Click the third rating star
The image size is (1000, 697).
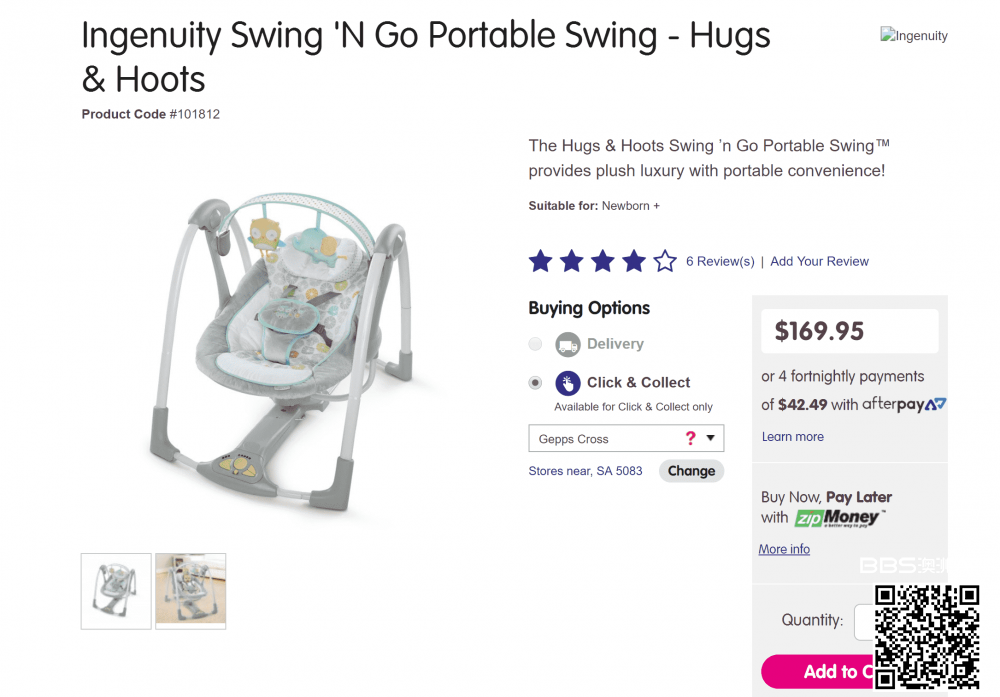(602, 262)
